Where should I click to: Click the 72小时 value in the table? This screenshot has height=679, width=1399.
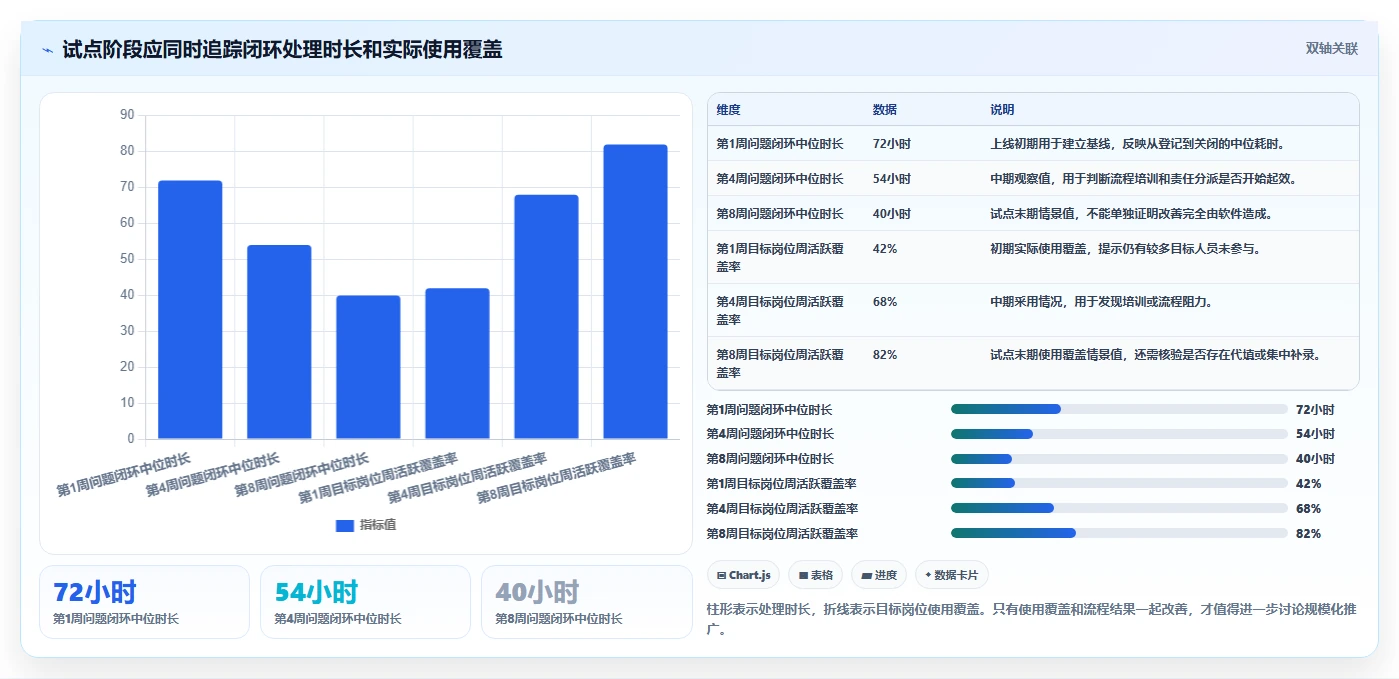click(891, 144)
